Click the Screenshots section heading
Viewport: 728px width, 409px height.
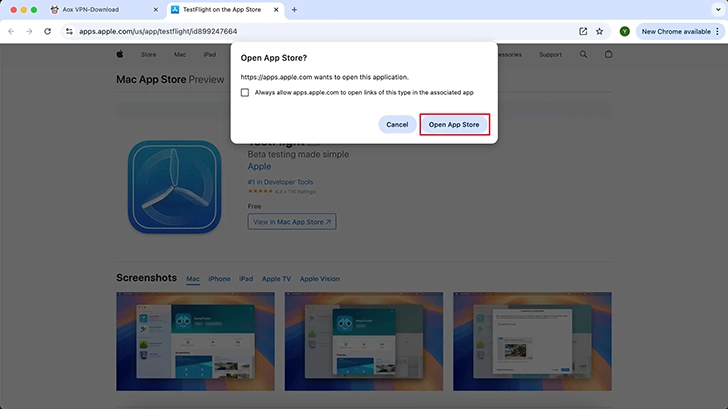(x=146, y=278)
